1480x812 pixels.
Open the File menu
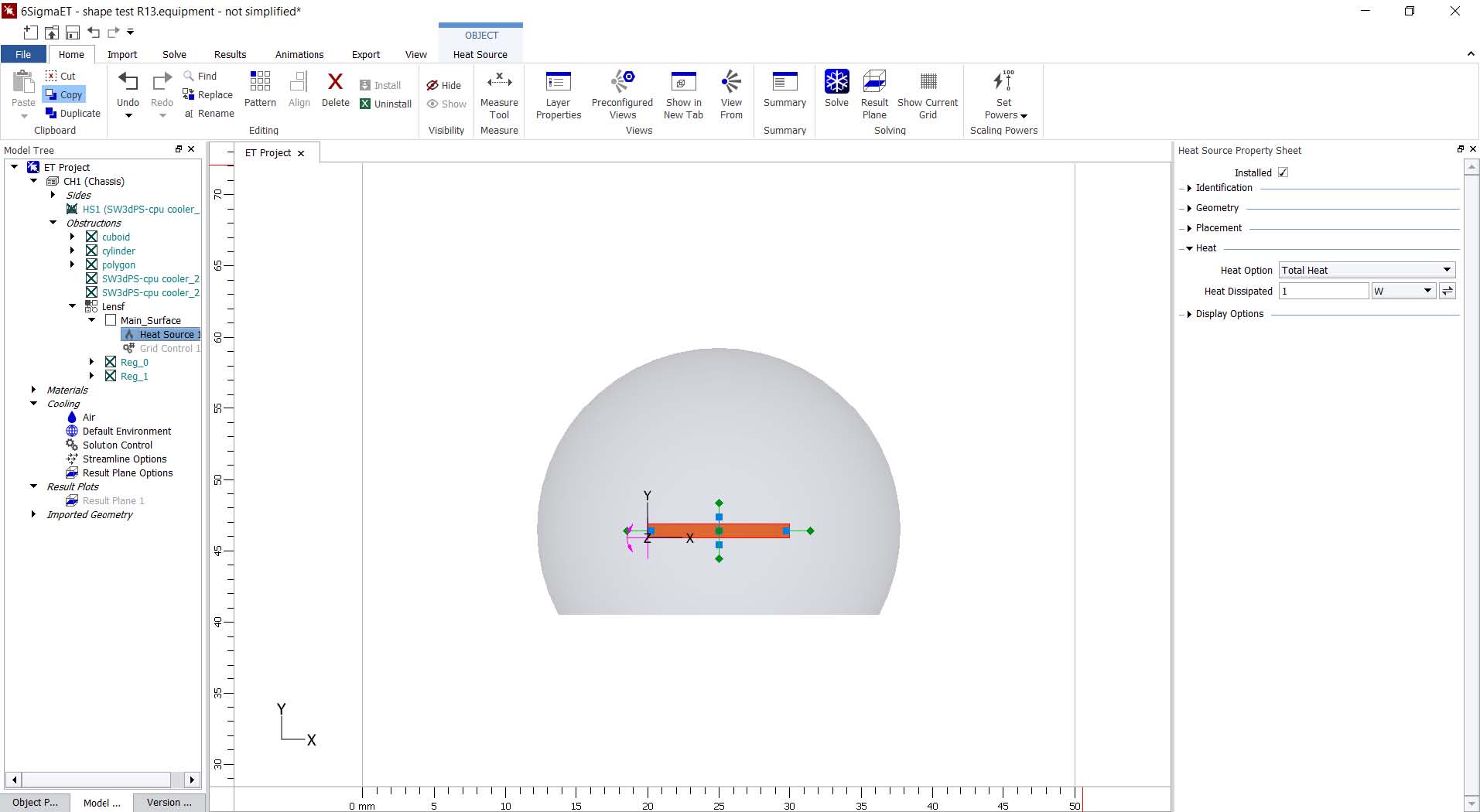click(x=23, y=54)
